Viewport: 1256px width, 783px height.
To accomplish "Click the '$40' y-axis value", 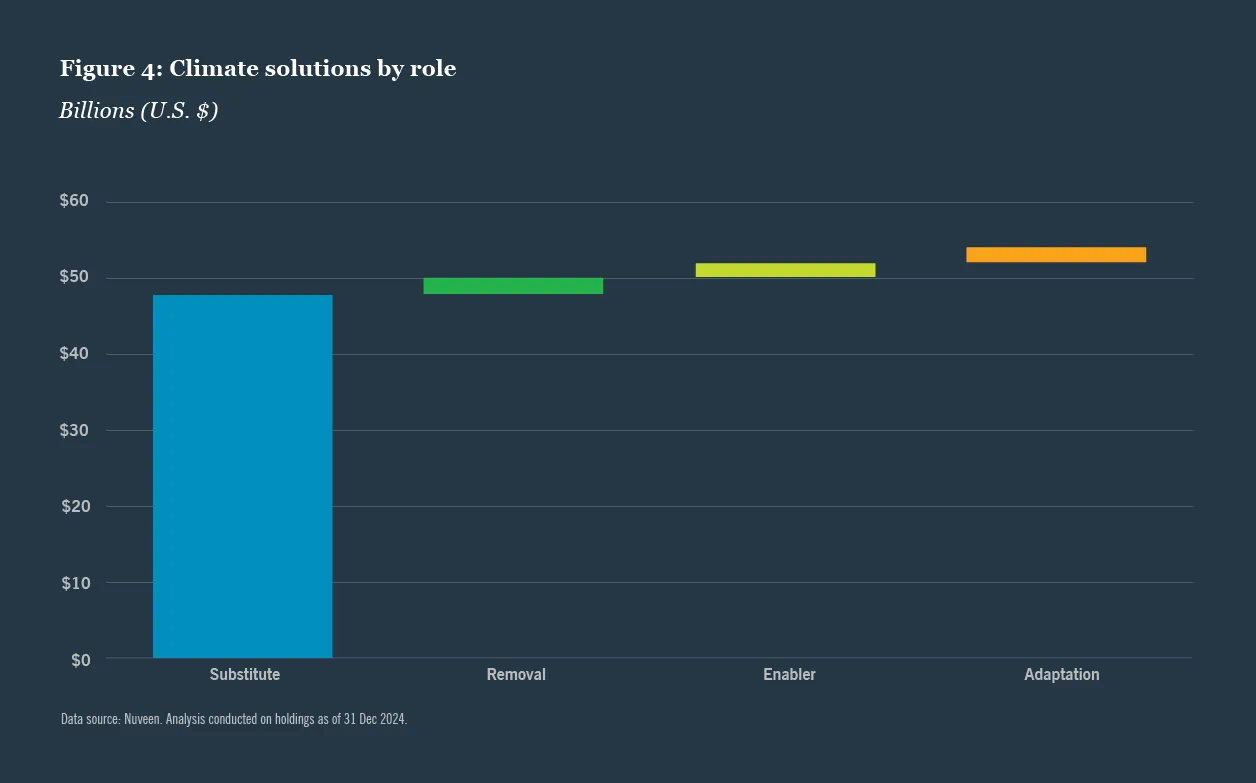I will tap(74, 353).
